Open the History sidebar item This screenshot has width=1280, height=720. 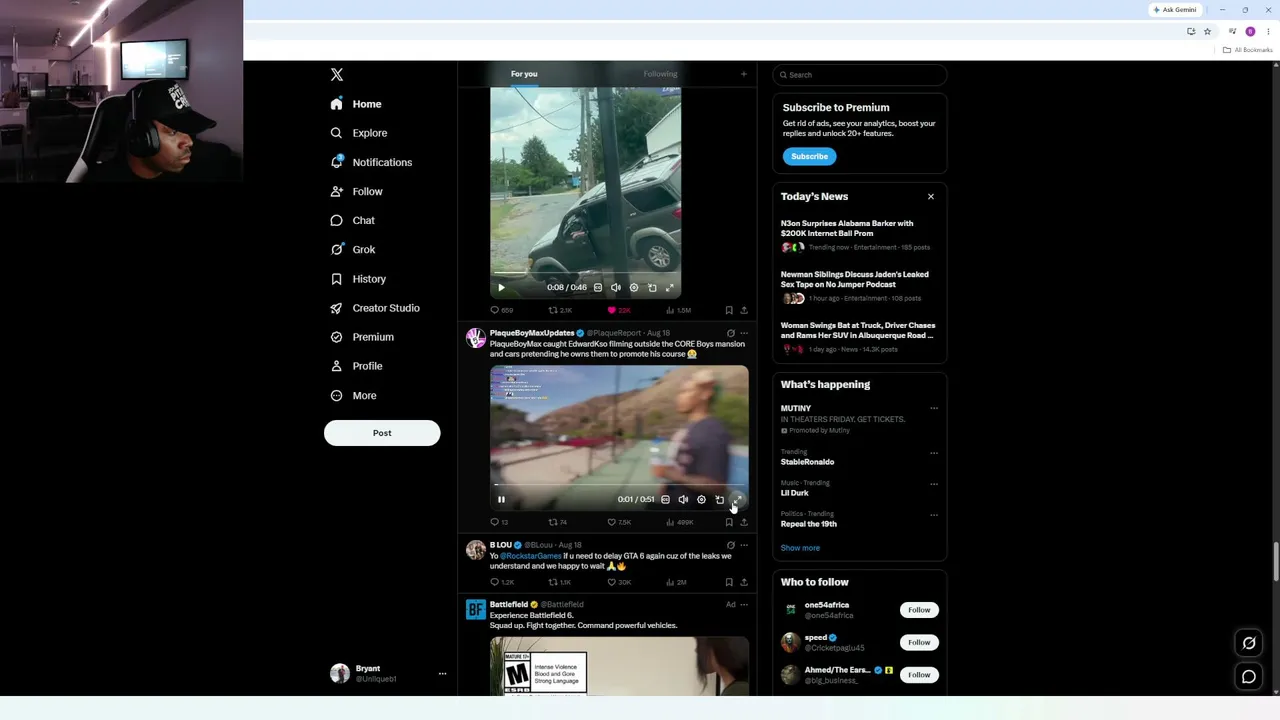[x=358, y=279]
